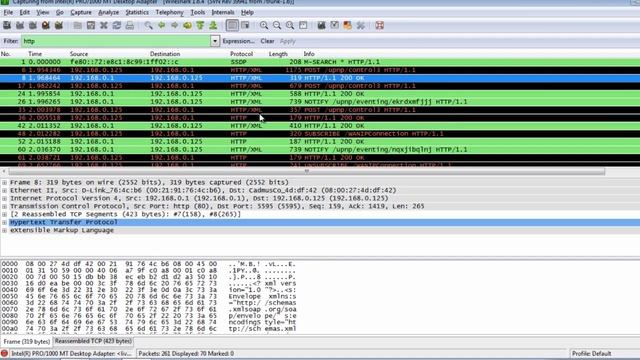Click the Expression... button
The height and width of the screenshot is (360, 640).
coord(238,41)
